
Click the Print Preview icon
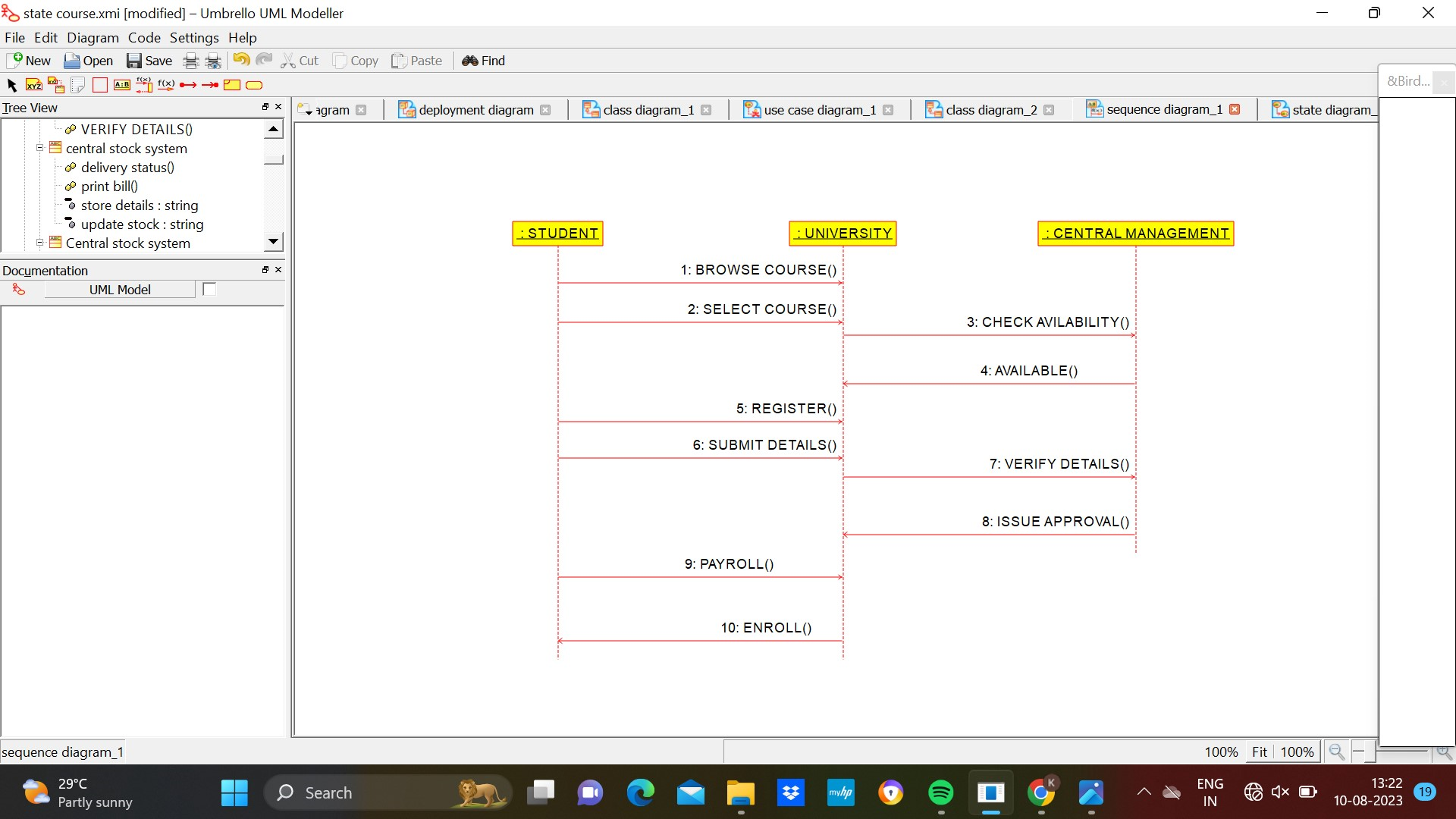[214, 61]
